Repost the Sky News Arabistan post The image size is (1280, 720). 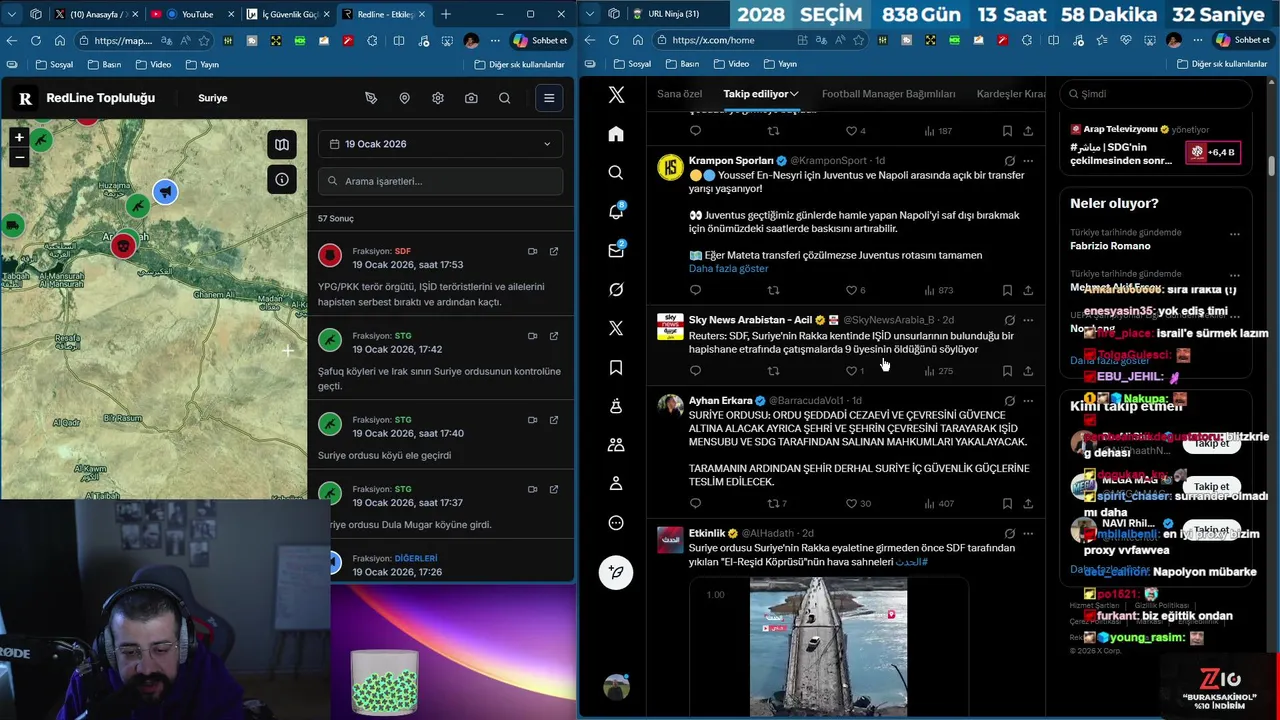coord(773,371)
